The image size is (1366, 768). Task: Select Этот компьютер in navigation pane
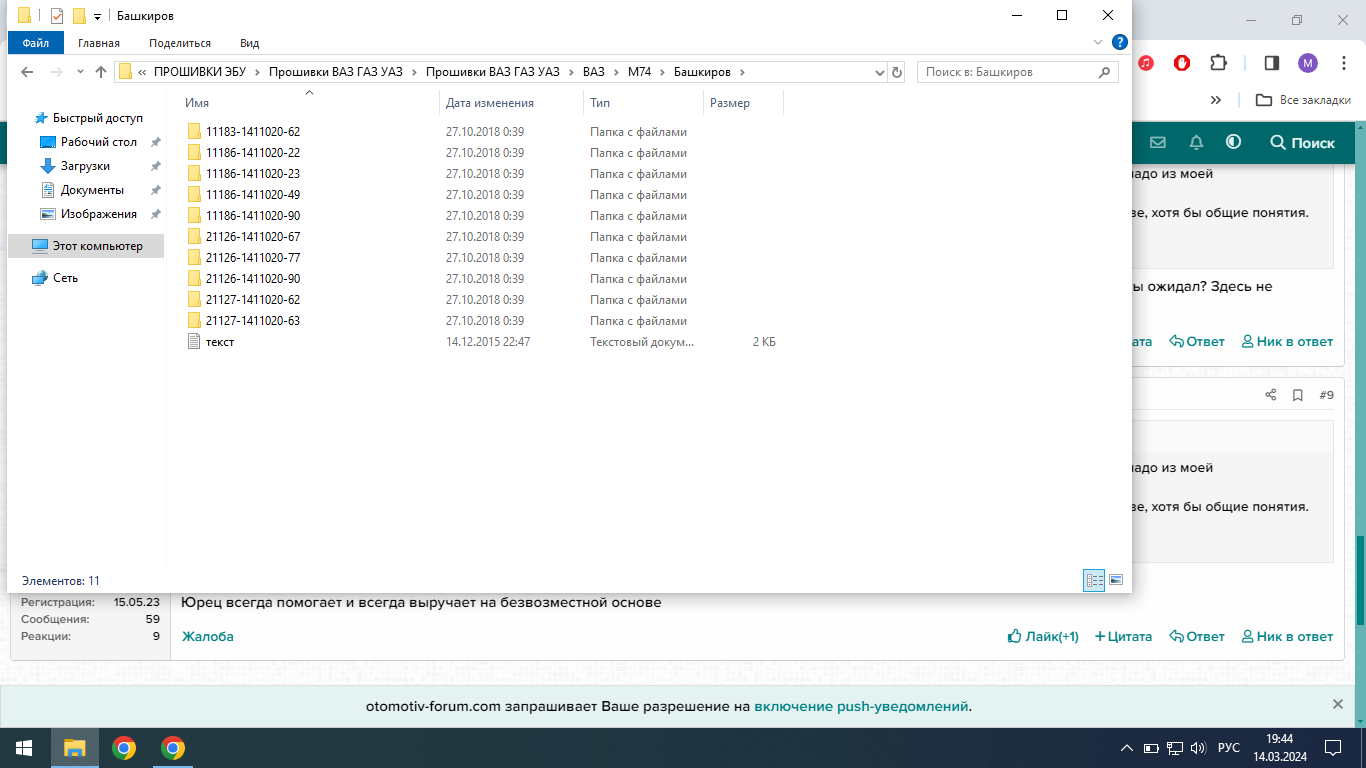click(x=97, y=246)
